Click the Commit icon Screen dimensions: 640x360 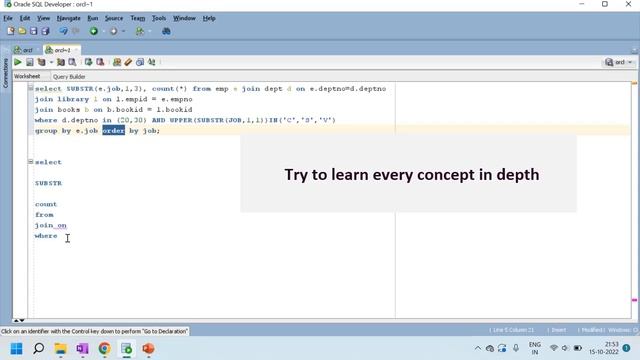(x=88, y=62)
